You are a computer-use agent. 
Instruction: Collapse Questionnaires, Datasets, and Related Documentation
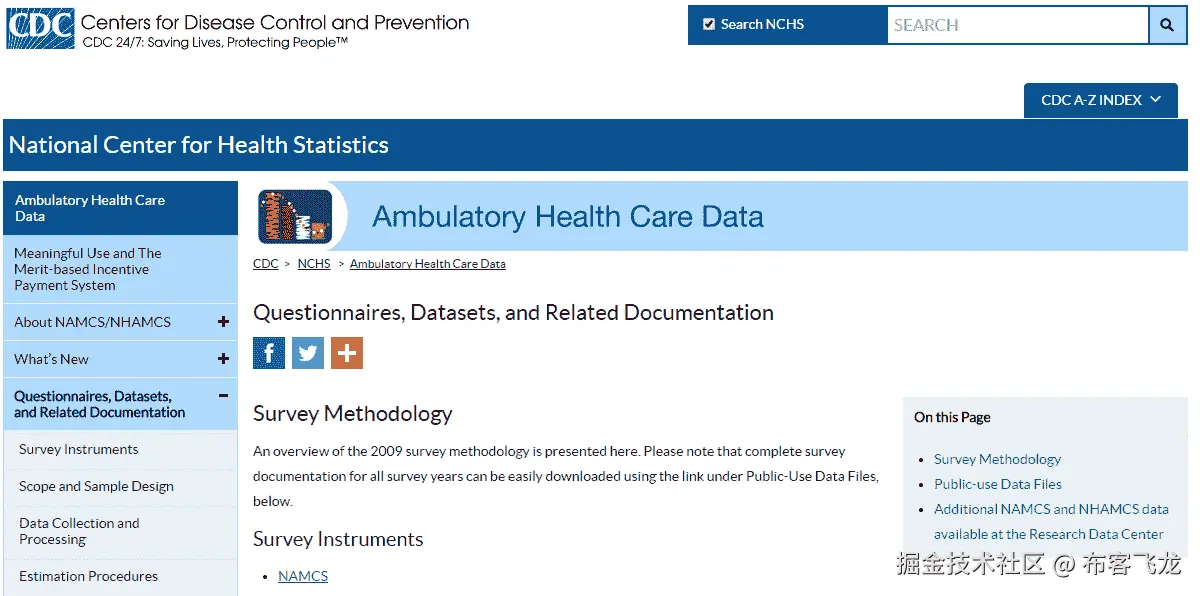pos(223,396)
